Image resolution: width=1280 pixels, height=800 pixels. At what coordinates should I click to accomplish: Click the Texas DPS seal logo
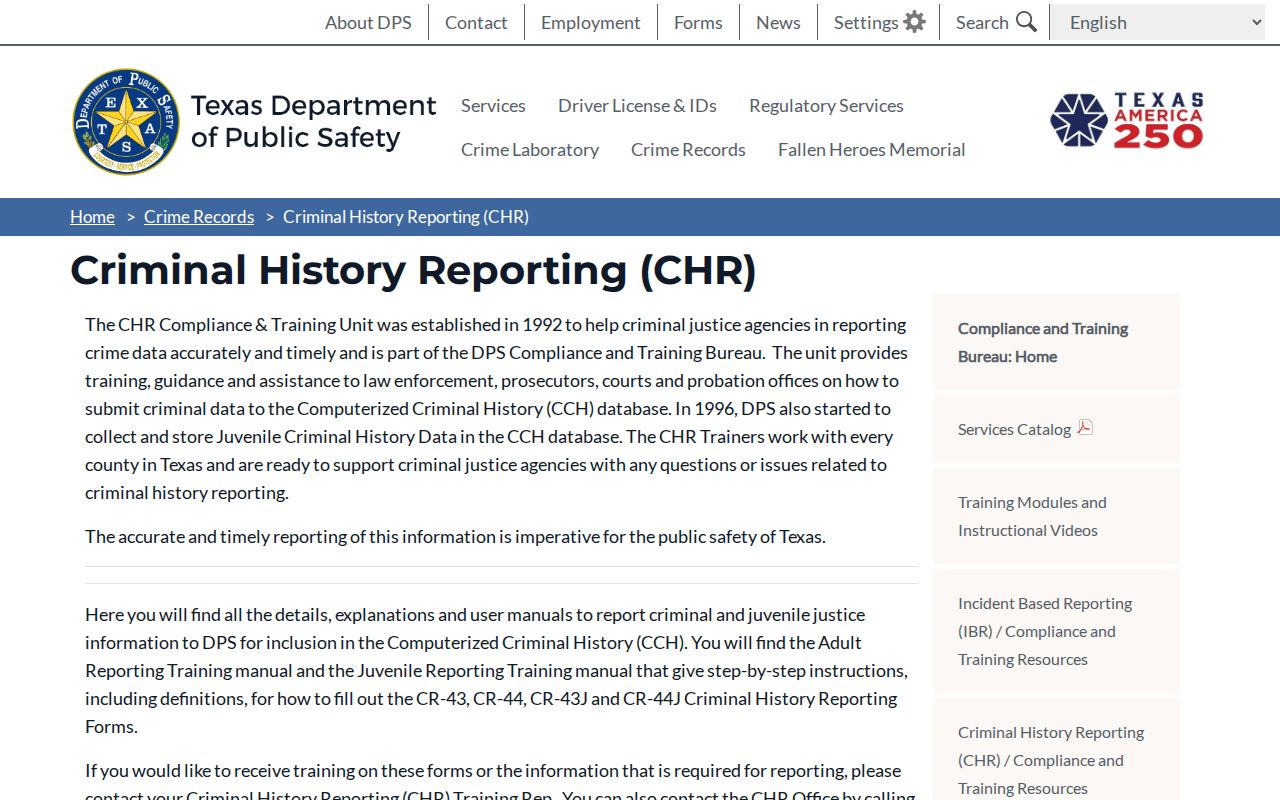[126, 121]
